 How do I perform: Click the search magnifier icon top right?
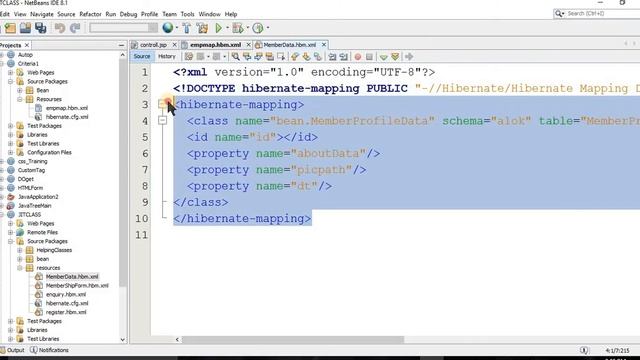(x=558, y=13)
